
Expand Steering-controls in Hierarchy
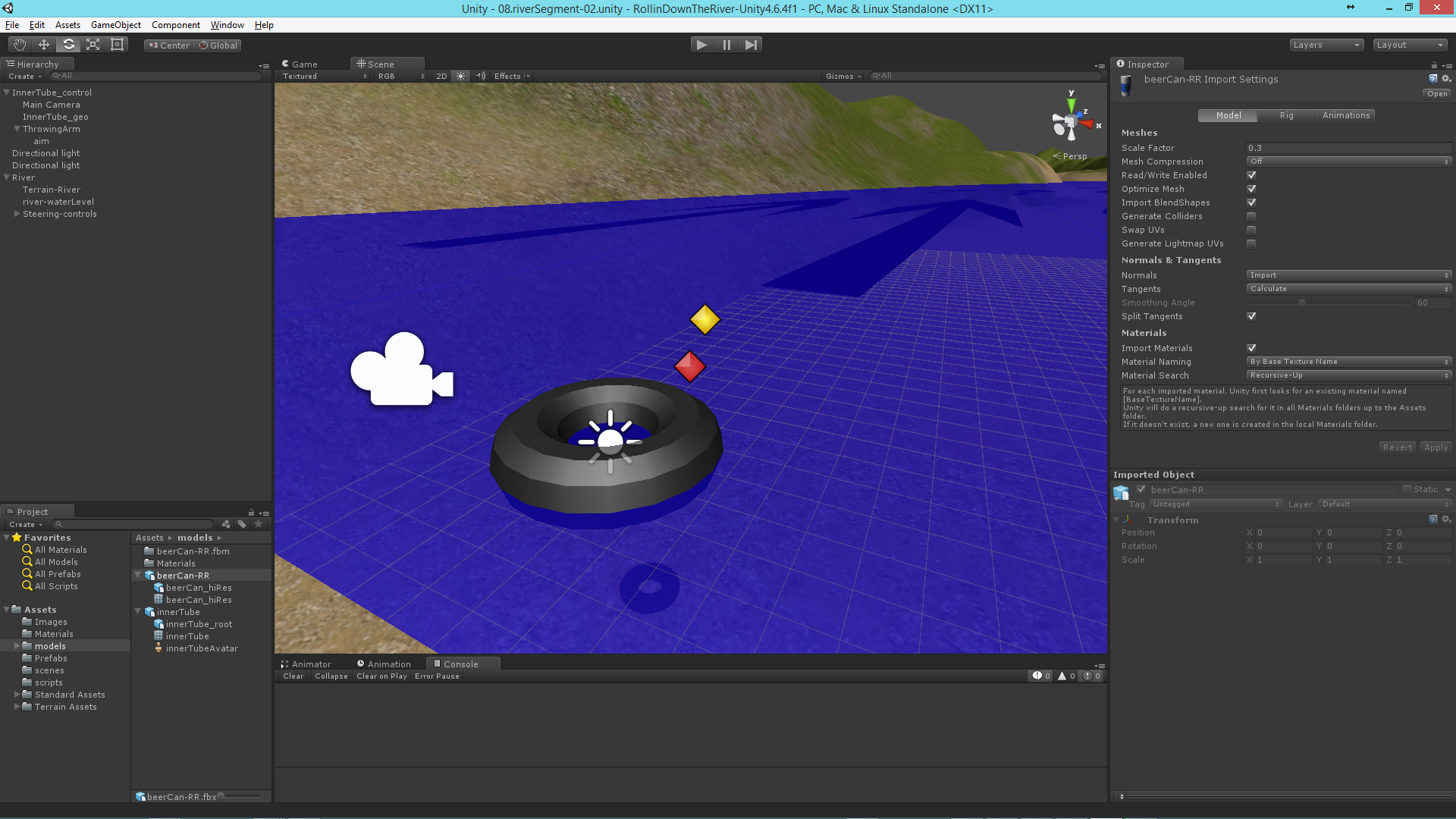17,214
